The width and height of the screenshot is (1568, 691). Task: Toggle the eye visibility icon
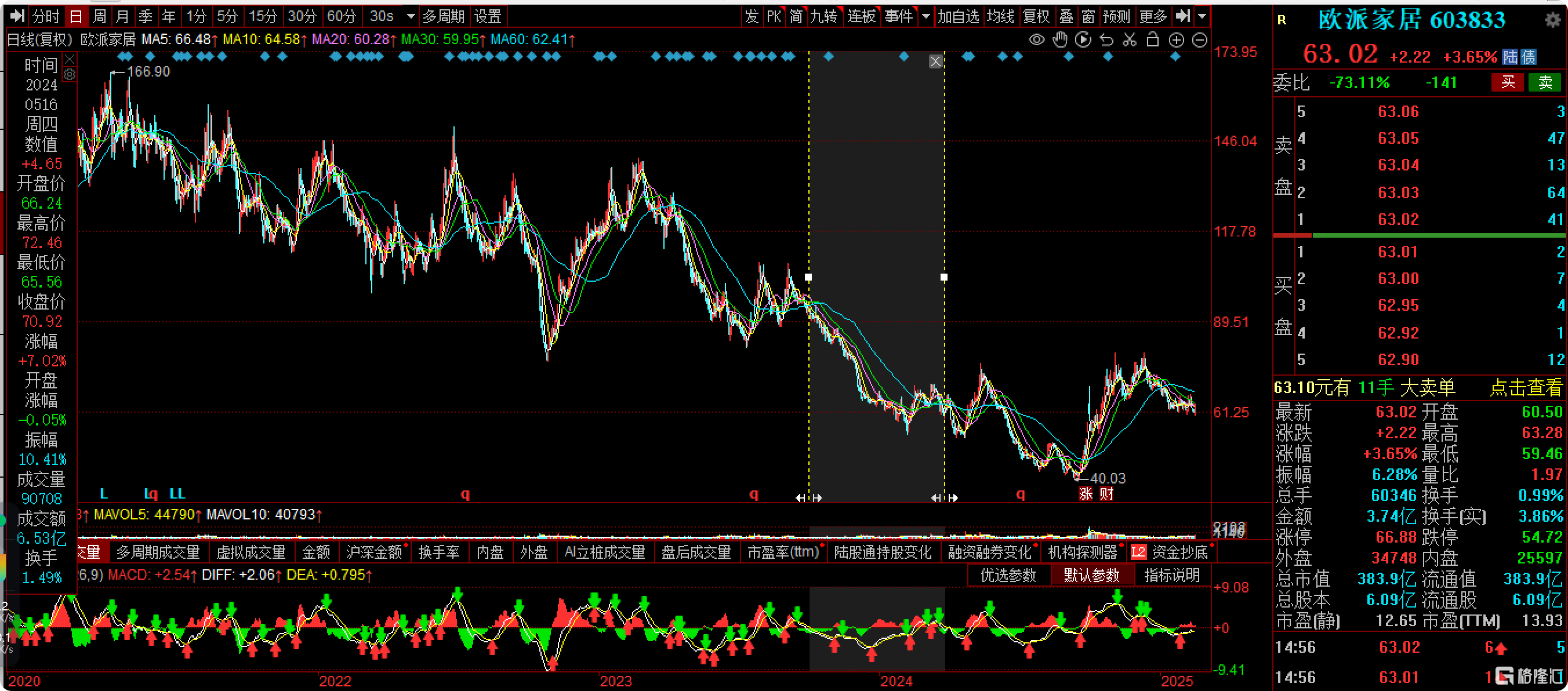[x=1037, y=40]
